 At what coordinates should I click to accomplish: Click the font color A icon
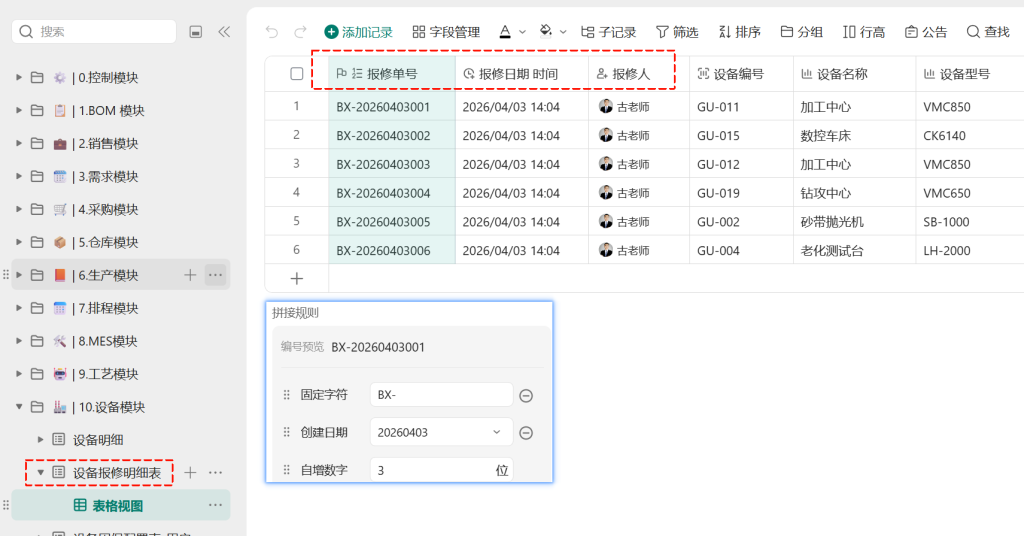[505, 32]
